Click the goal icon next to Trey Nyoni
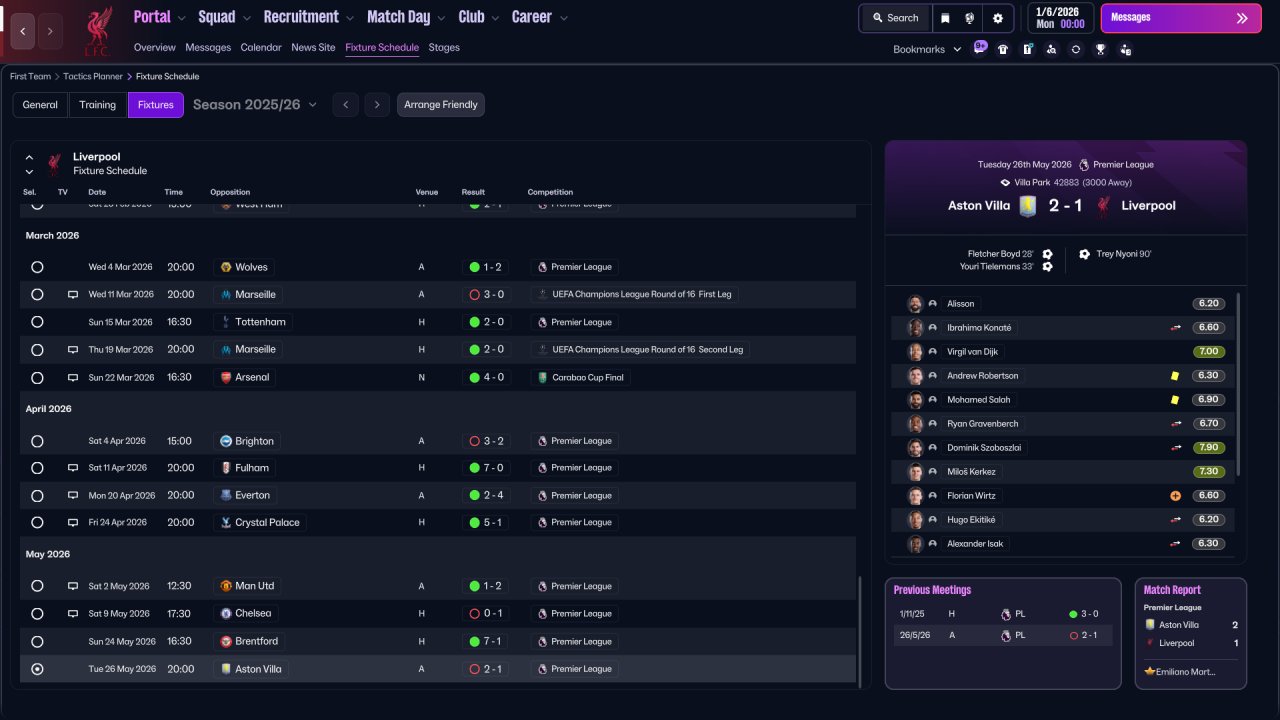1280x720 pixels. point(1084,254)
